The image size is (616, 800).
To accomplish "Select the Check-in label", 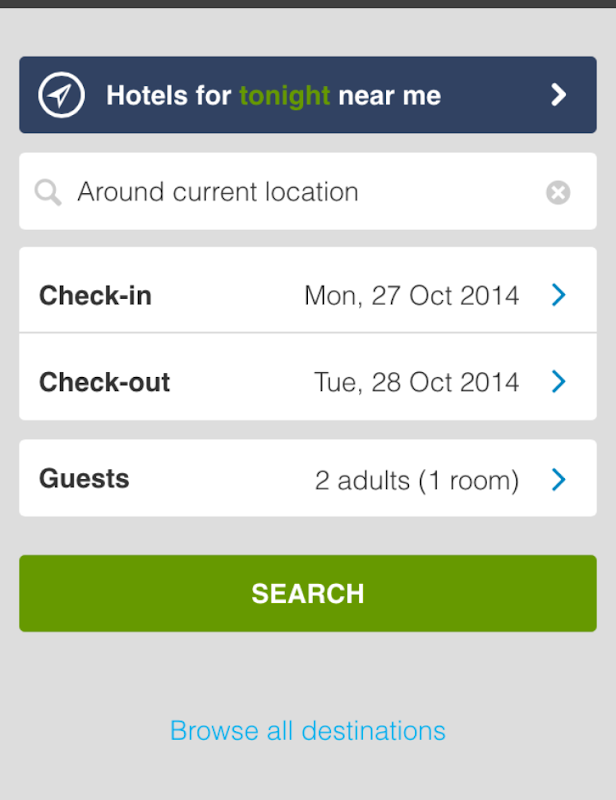I will point(95,296).
